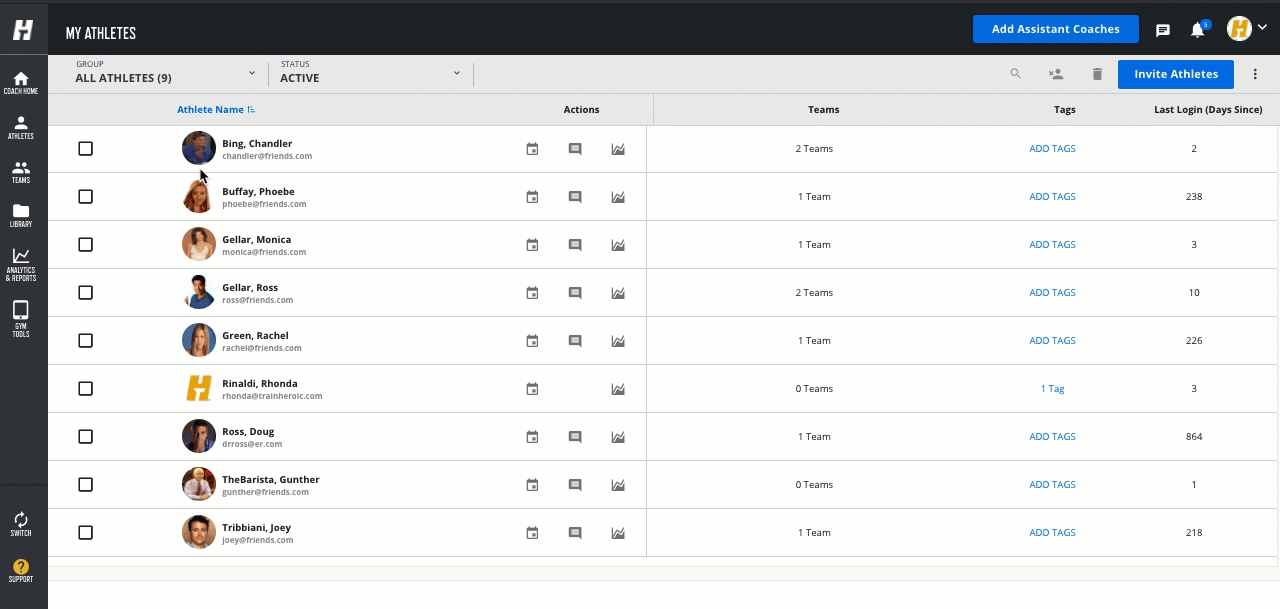Select checkbox for Tribbiani, Joey
Viewport: 1280px width, 609px height.
pyautogui.click(x=85, y=533)
